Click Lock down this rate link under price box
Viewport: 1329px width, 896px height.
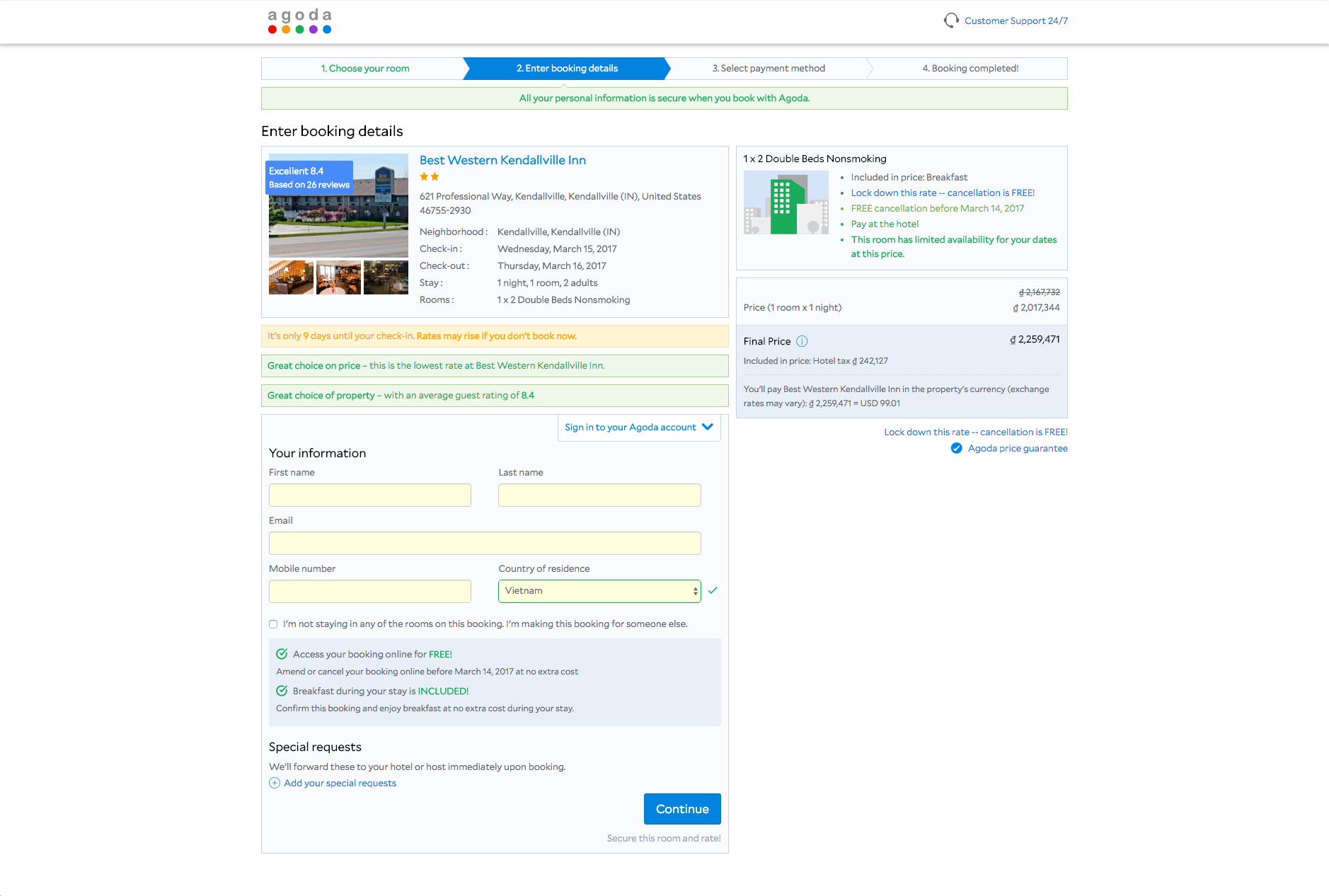[x=976, y=432]
